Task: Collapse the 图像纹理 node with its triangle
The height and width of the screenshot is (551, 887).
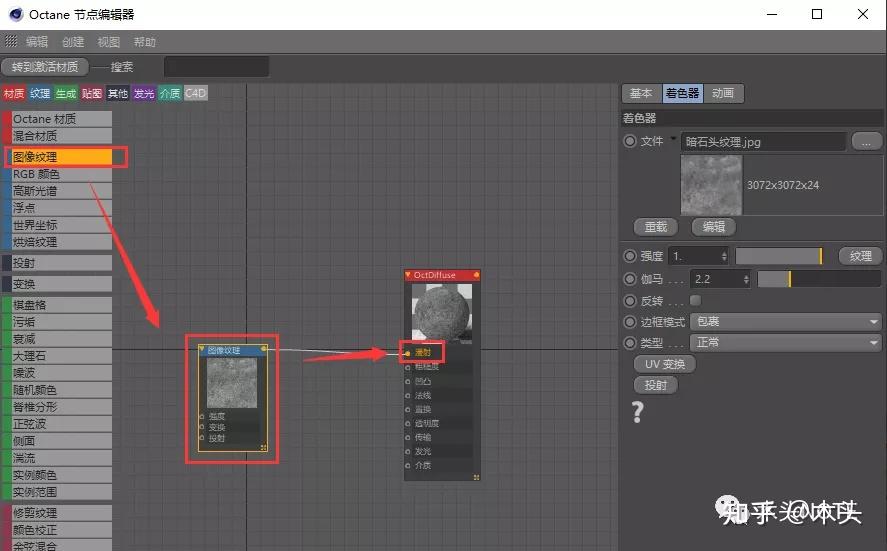Action: (202, 350)
